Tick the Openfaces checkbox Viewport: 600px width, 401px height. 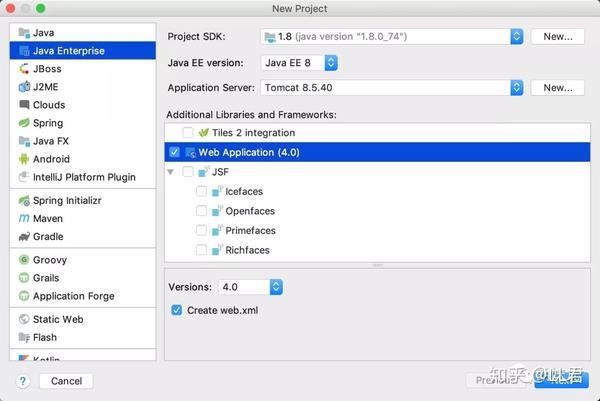click(x=201, y=211)
